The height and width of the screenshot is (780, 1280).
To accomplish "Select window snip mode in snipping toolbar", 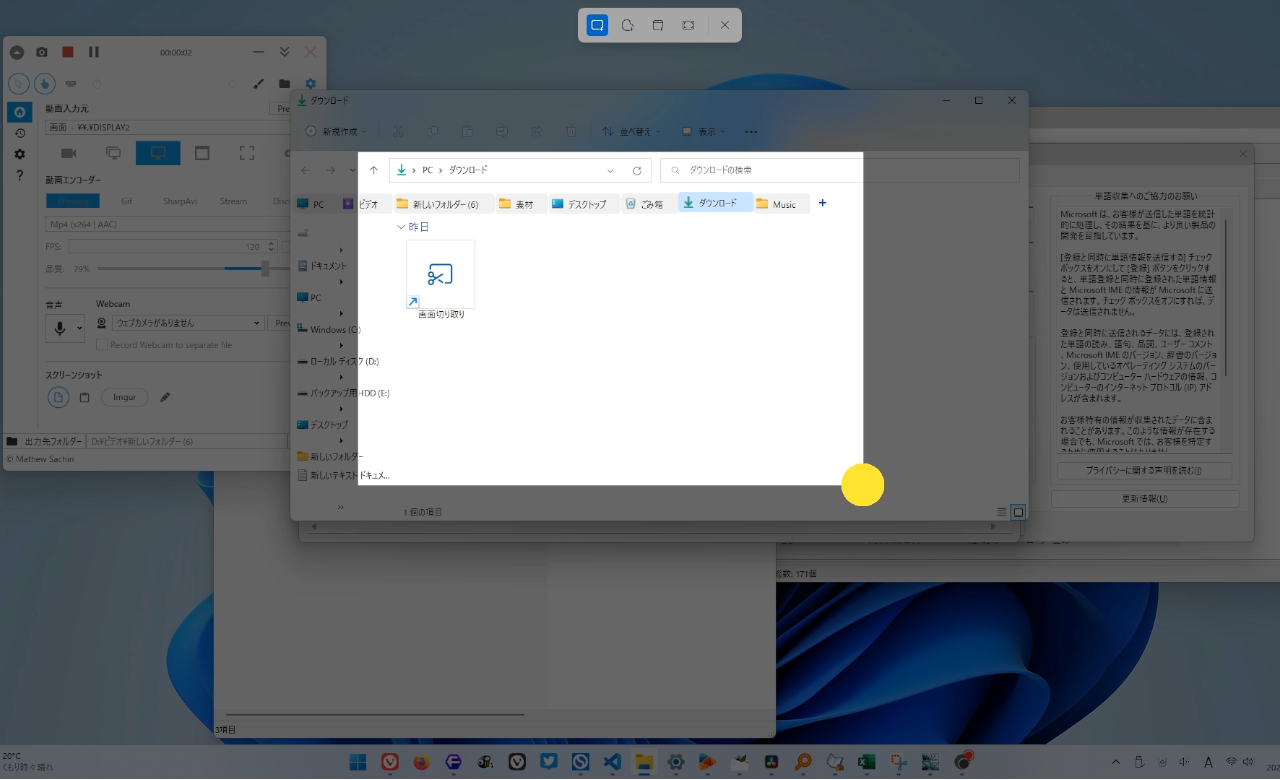I will tap(658, 25).
